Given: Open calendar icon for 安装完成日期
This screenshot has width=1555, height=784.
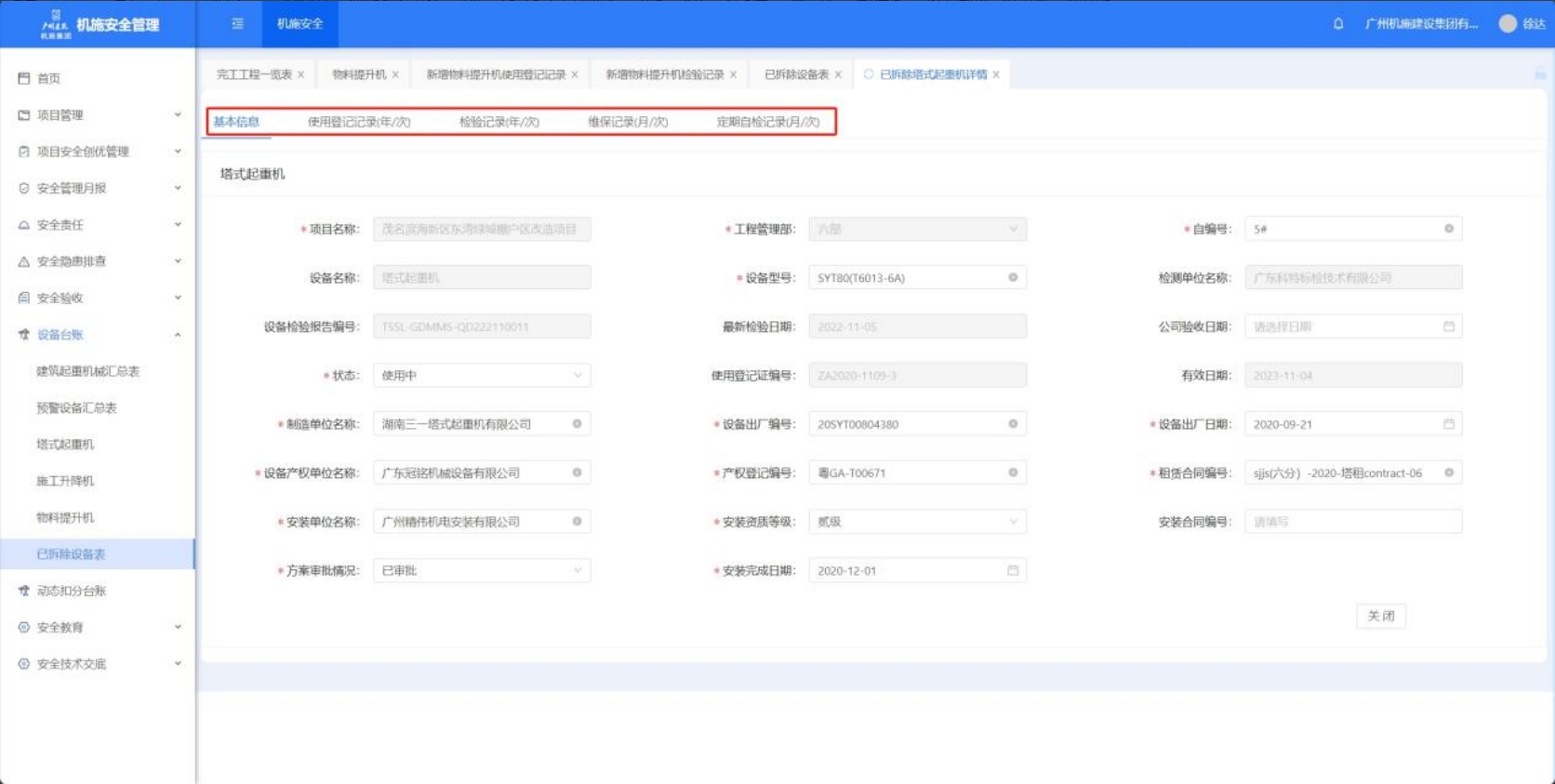Looking at the screenshot, I should pyautogui.click(x=1013, y=570).
